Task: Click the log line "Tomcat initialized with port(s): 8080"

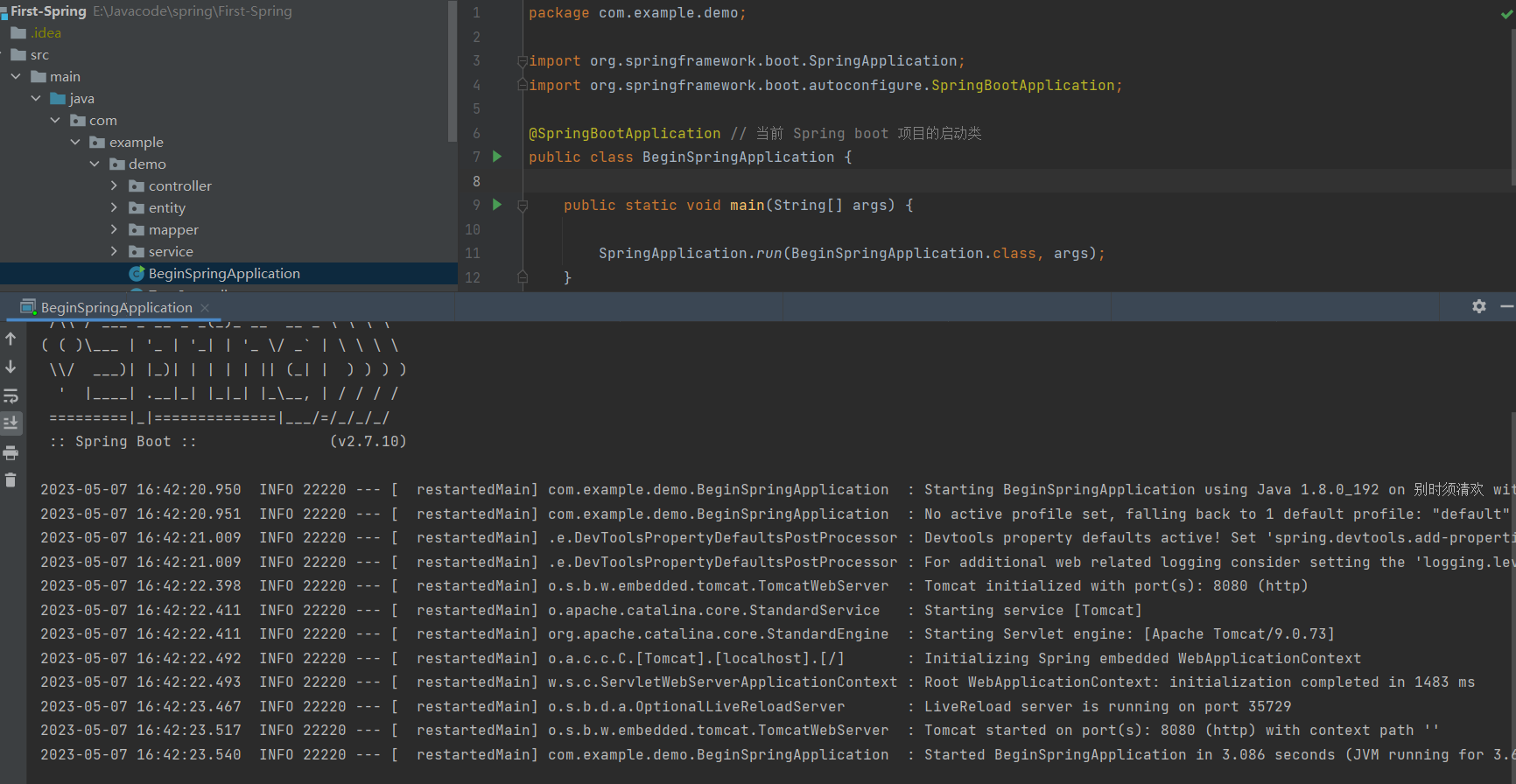Action: coord(1116,586)
